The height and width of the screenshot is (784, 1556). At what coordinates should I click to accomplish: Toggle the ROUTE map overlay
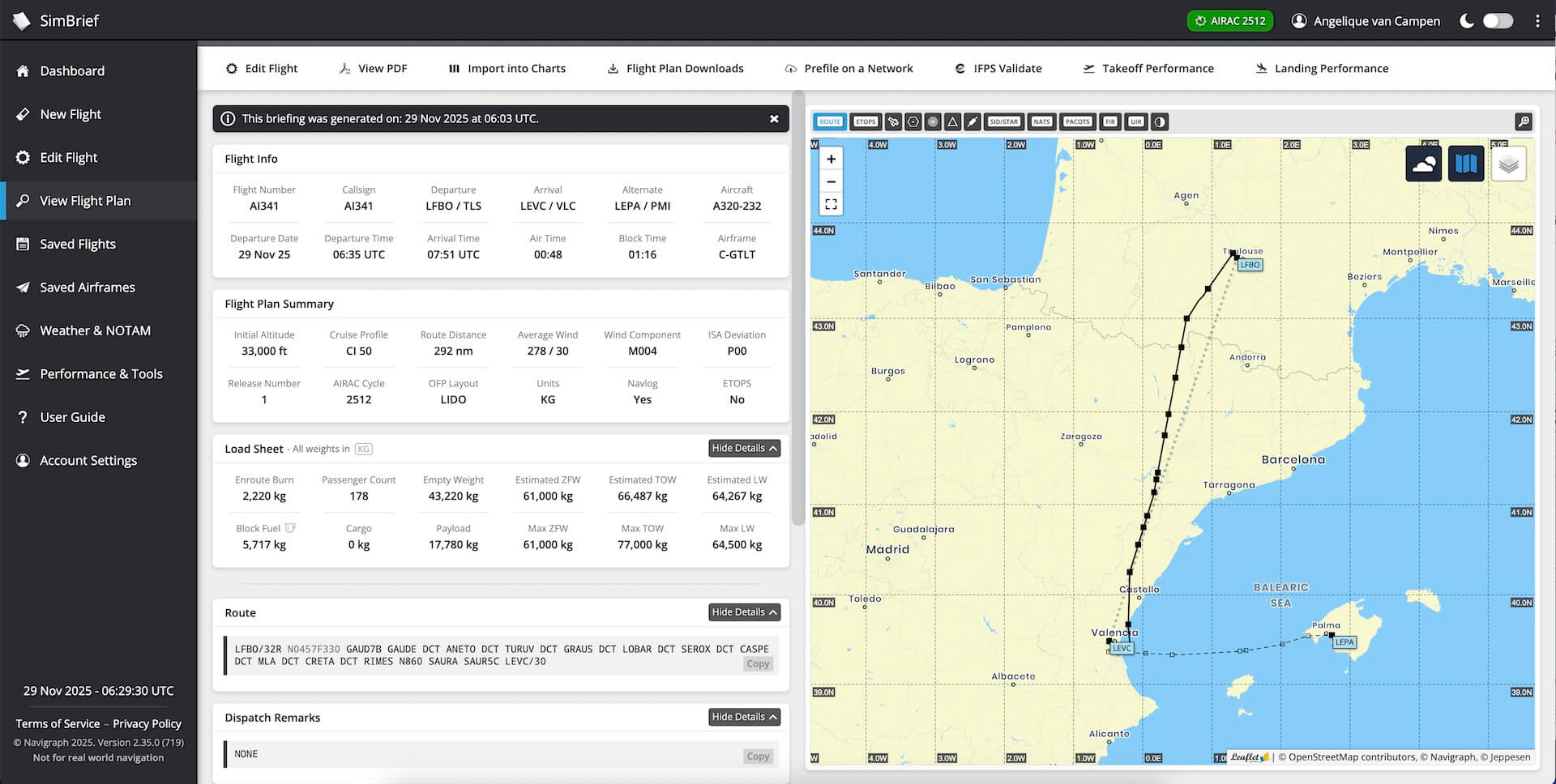point(829,122)
